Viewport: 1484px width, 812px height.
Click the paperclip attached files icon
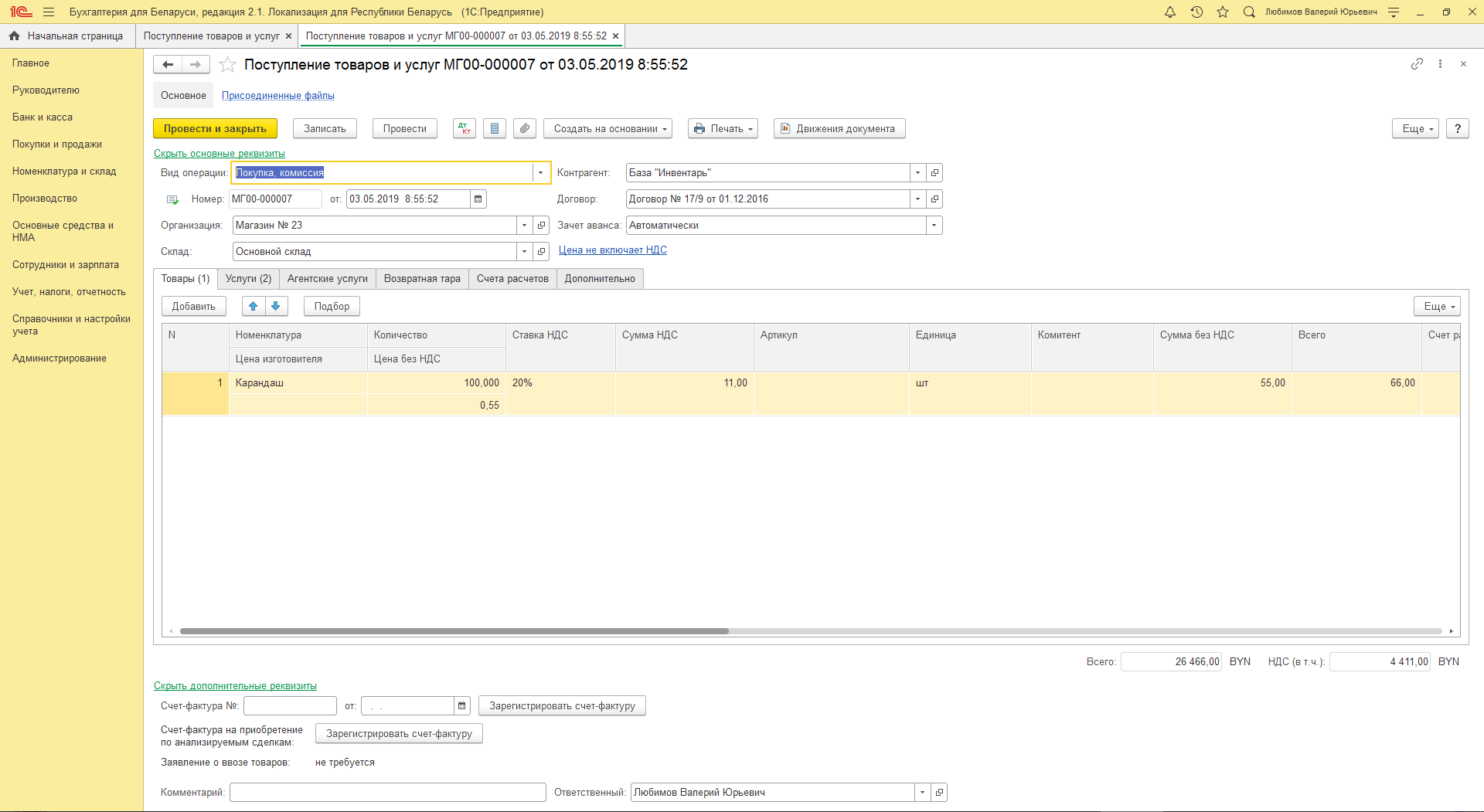(x=525, y=128)
